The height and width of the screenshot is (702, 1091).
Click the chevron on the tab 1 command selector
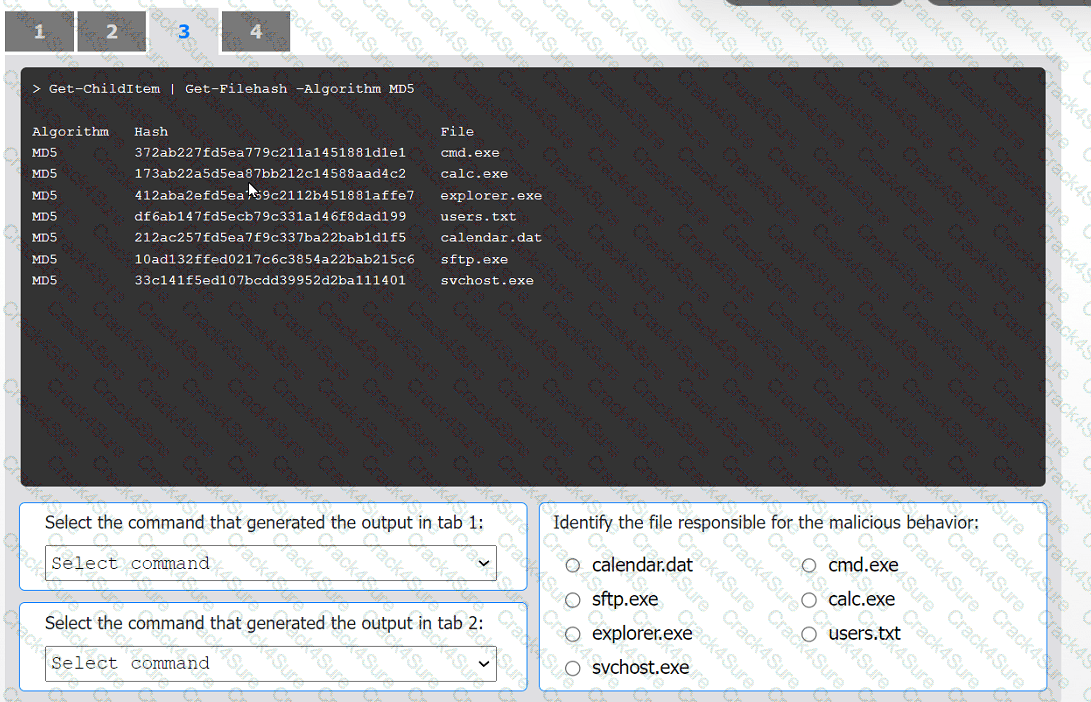[x=487, y=563]
